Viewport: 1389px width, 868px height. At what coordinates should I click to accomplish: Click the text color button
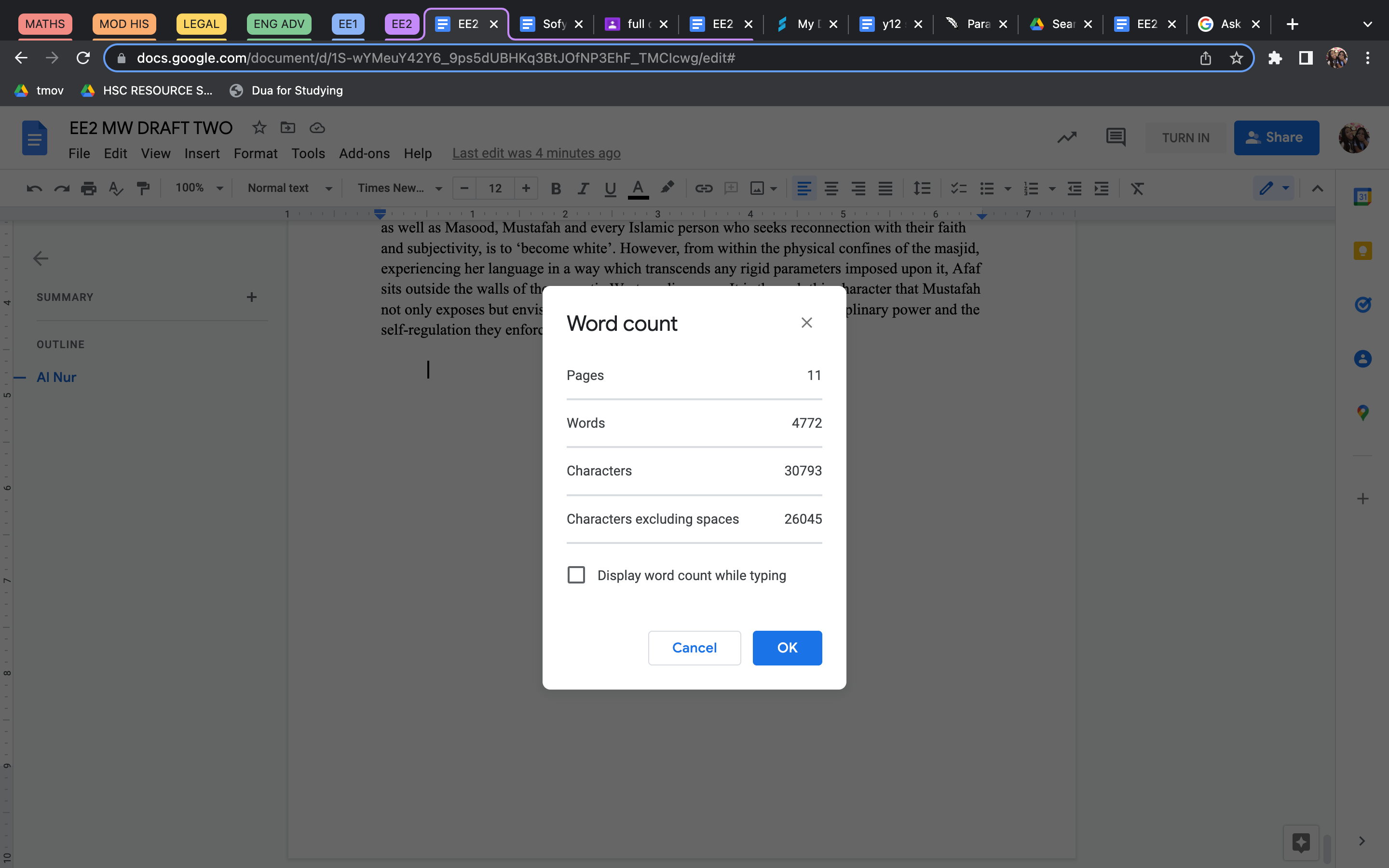tap(638, 188)
